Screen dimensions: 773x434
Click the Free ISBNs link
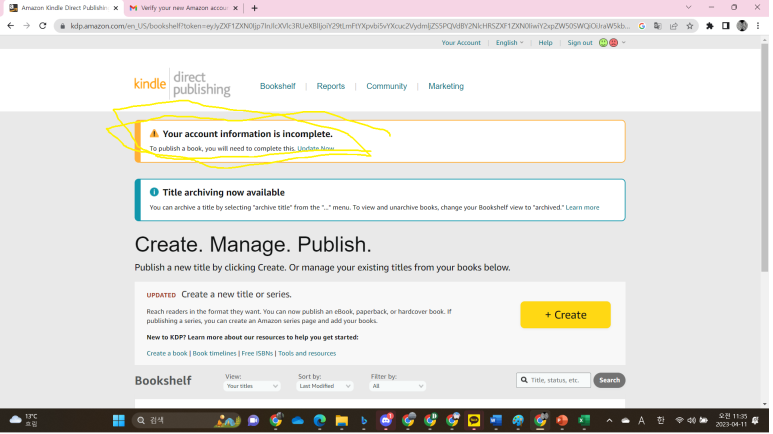point(257,354)
